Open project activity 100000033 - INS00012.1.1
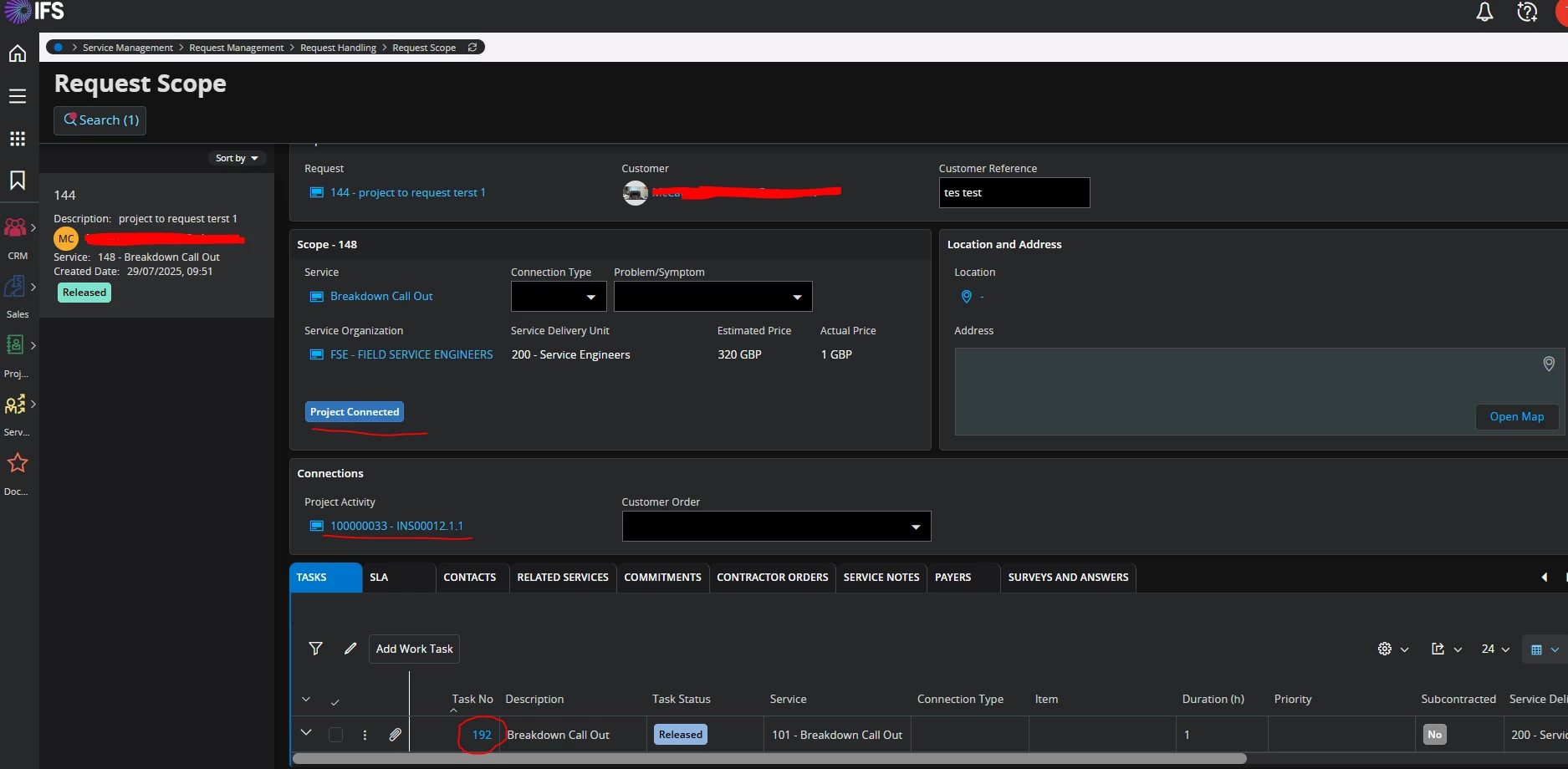Screen dimensions: 1568x769 click(396, 526)
